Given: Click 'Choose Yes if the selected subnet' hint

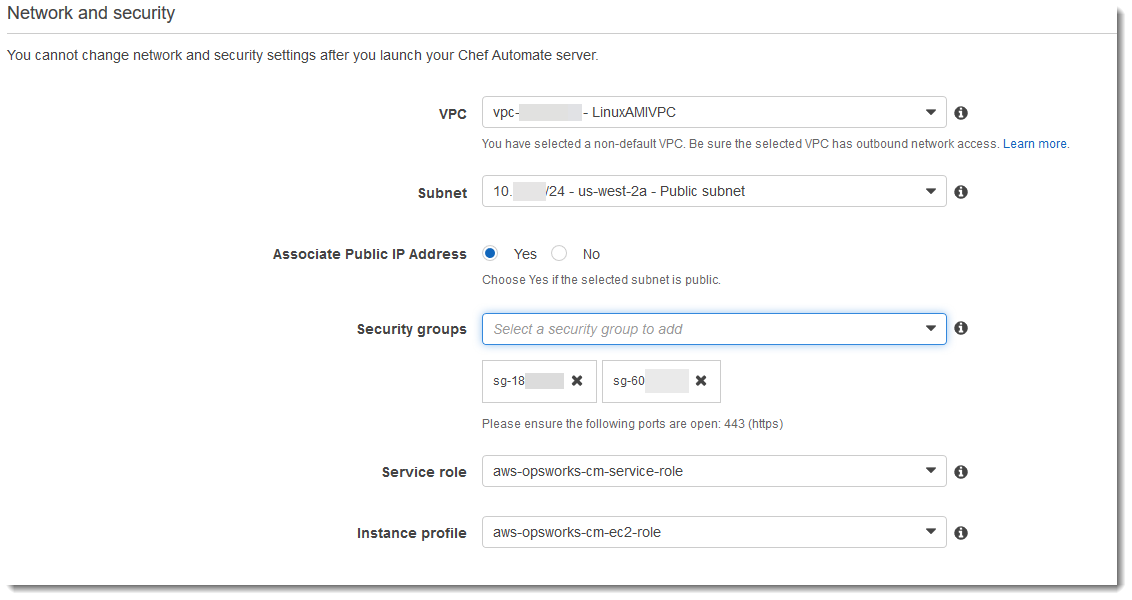Looking at the screenshot, I should [x=601, y=279].
